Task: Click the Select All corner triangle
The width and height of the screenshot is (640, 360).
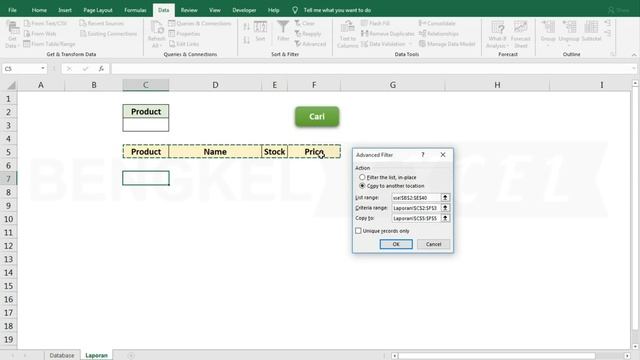Action: point(11,85)
